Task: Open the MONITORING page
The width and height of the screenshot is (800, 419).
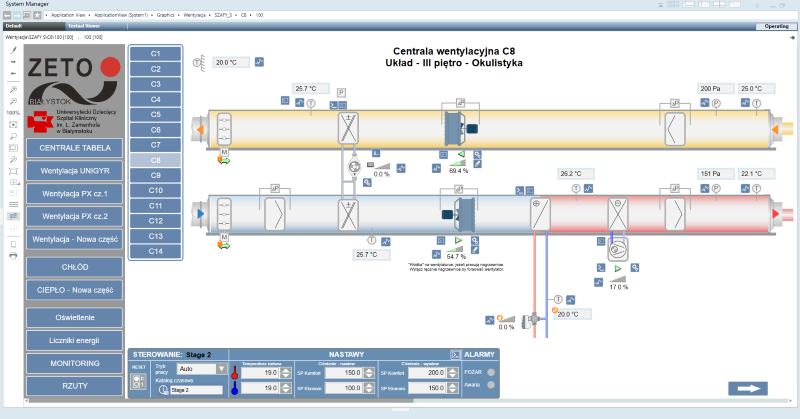Action: click(74, 363)
